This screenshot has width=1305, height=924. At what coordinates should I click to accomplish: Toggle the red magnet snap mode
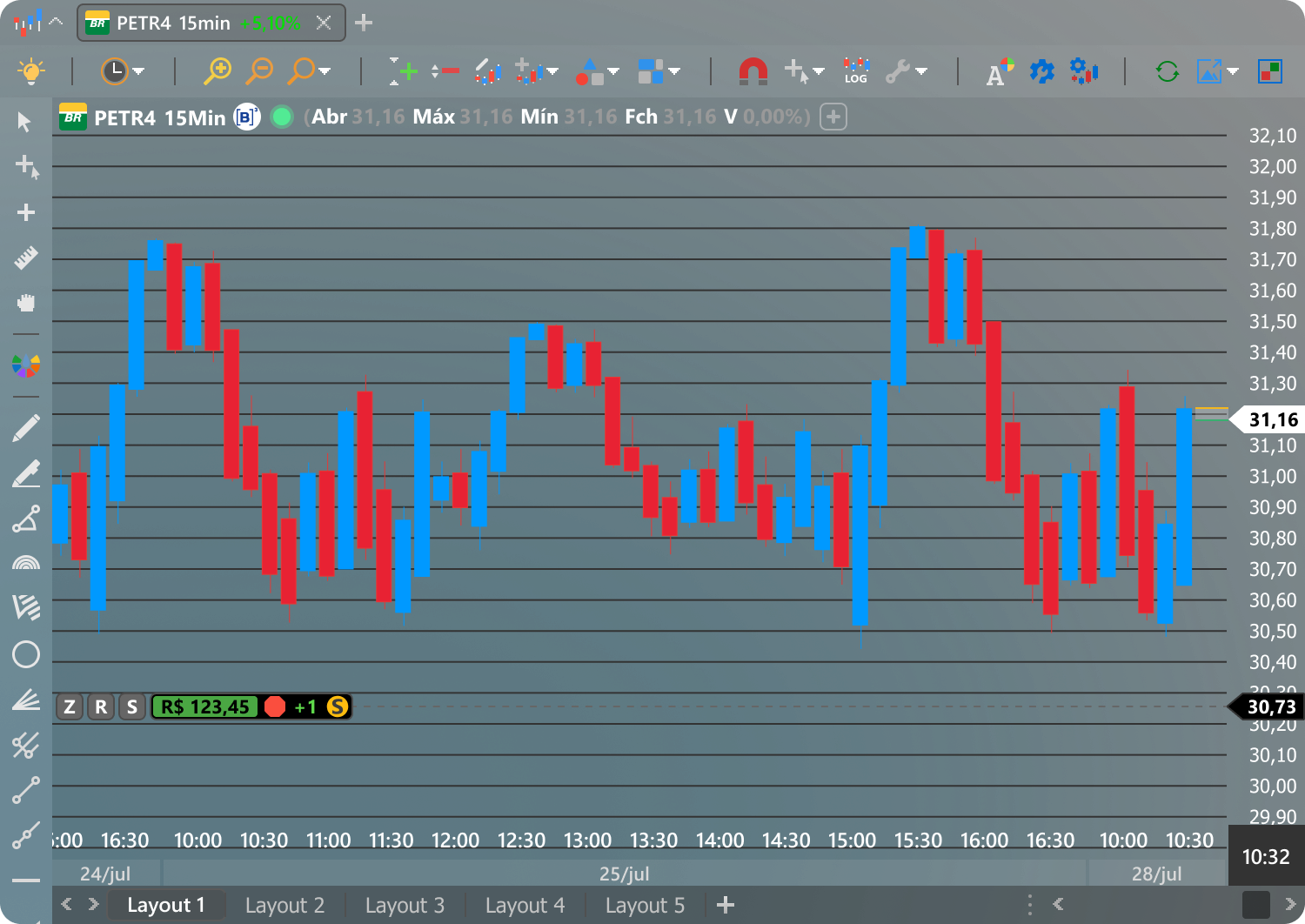(753, 70)
